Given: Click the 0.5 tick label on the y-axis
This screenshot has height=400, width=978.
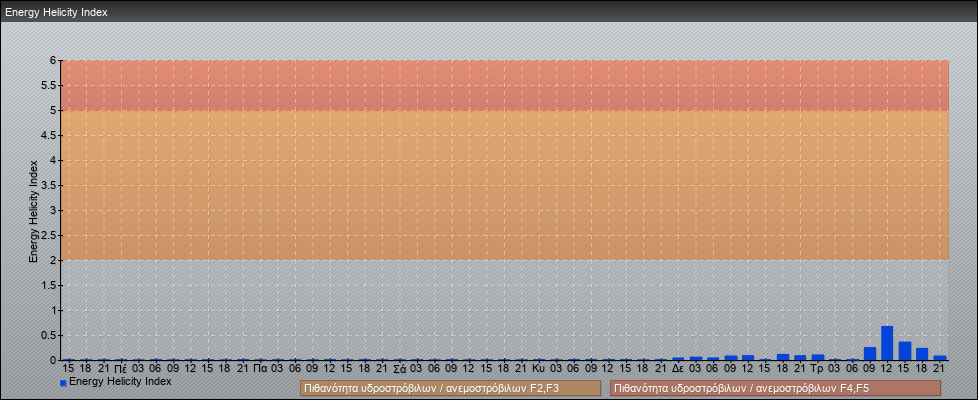Looking at the screenshot, I should tap(49, 335).
